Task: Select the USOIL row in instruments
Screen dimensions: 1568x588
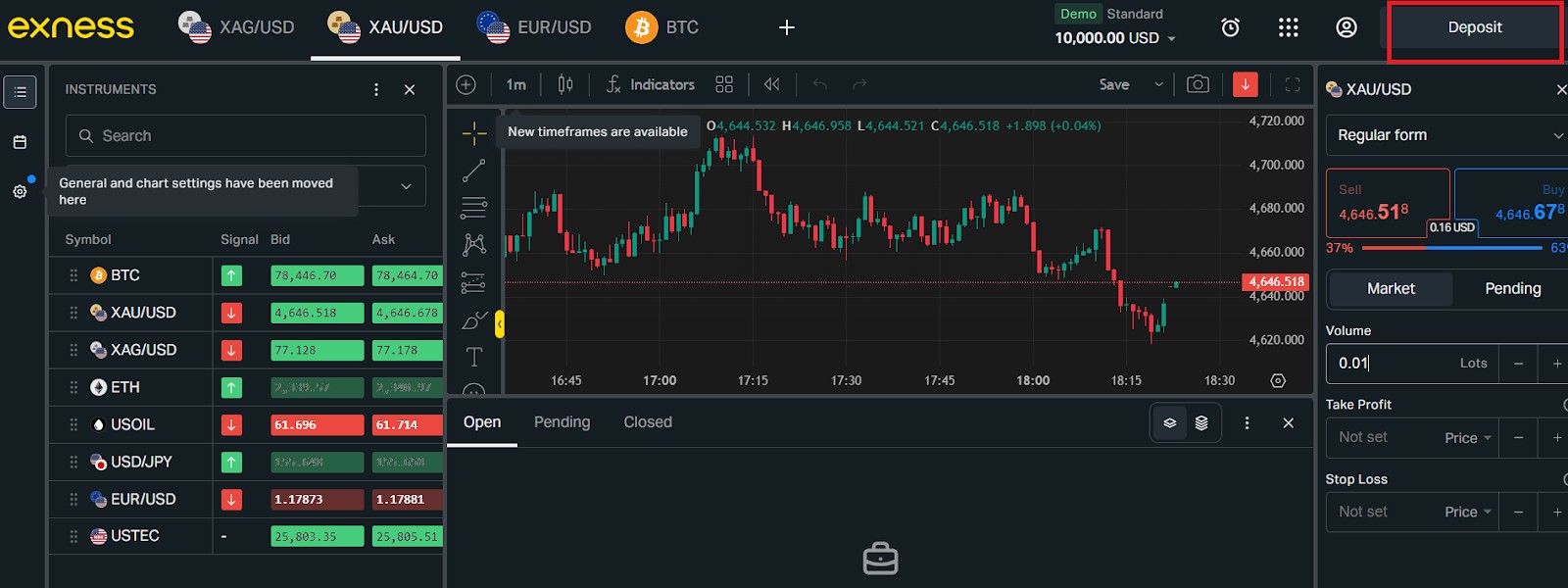Action: coord(246,424)
